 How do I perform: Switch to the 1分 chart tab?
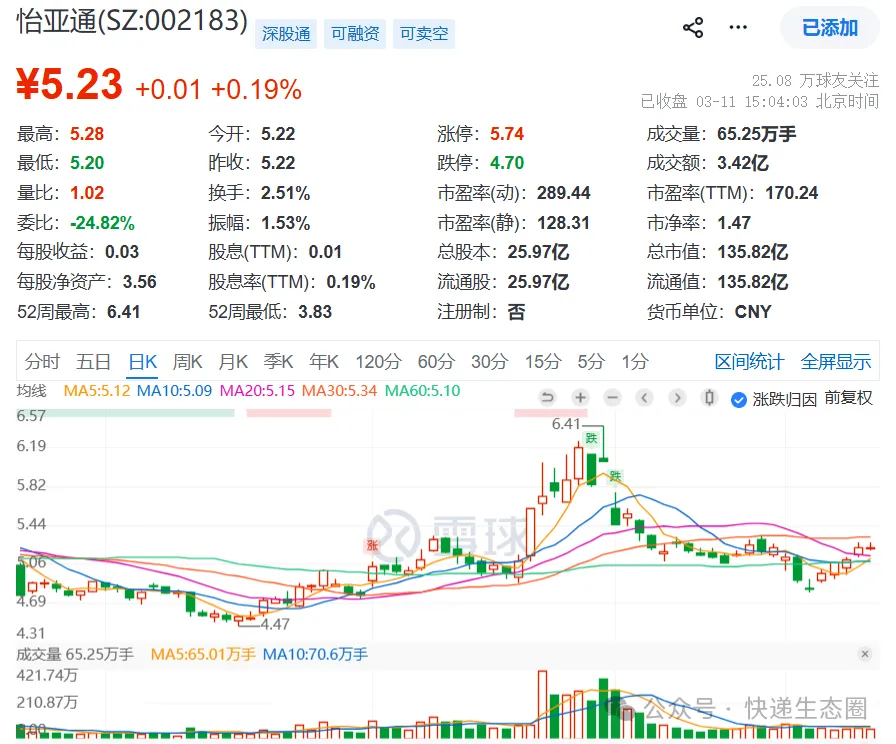(635, 362)
